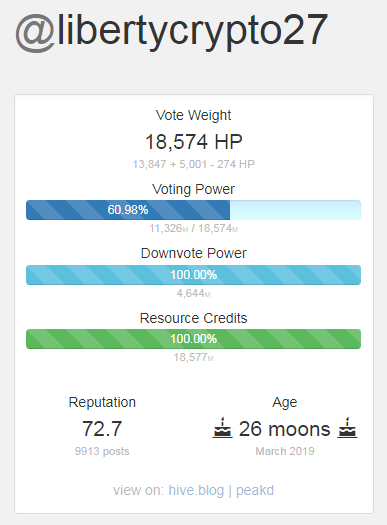The width and height of the screenshot is (387, 525).
Task: Click the @libertycrypto27 username heading
Action: 171,33
